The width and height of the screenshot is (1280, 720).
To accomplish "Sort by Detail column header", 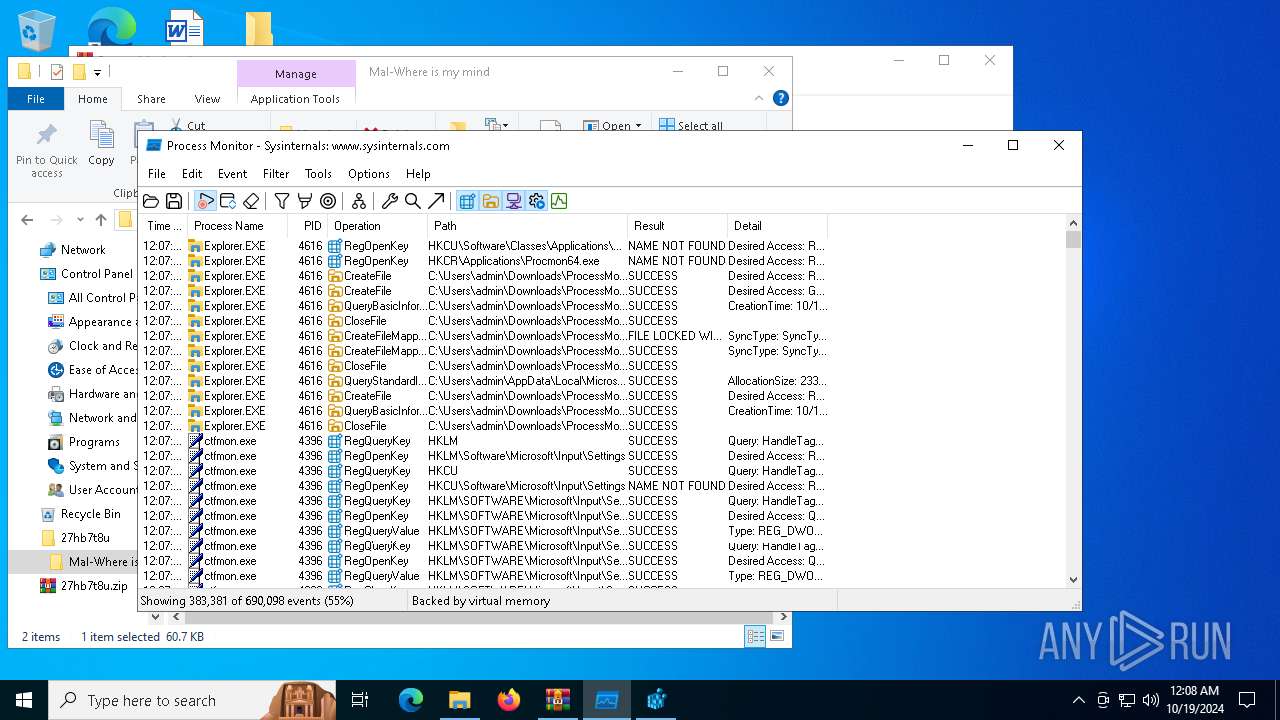I will click(777, 226).
